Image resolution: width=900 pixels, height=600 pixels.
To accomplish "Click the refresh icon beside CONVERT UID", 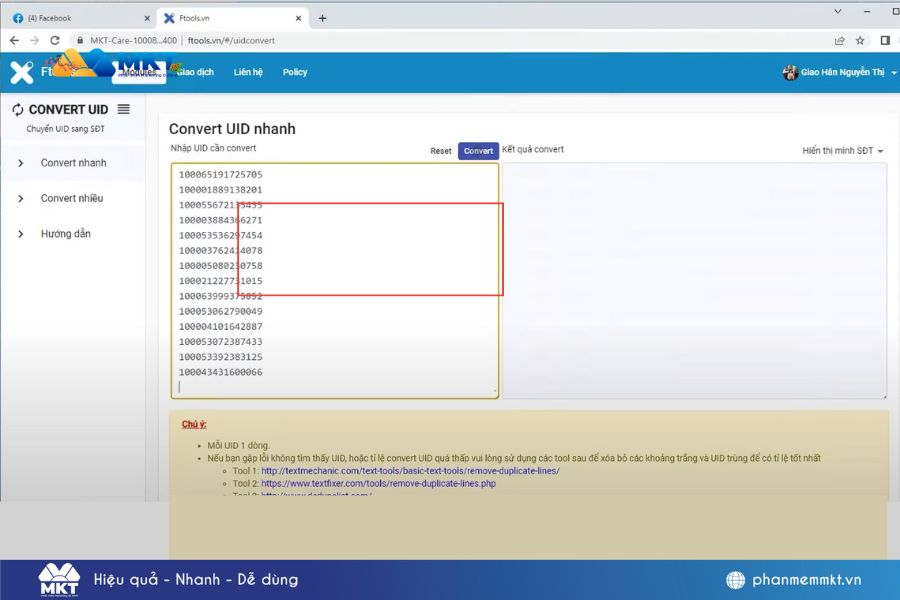I will tap(18, 109).
